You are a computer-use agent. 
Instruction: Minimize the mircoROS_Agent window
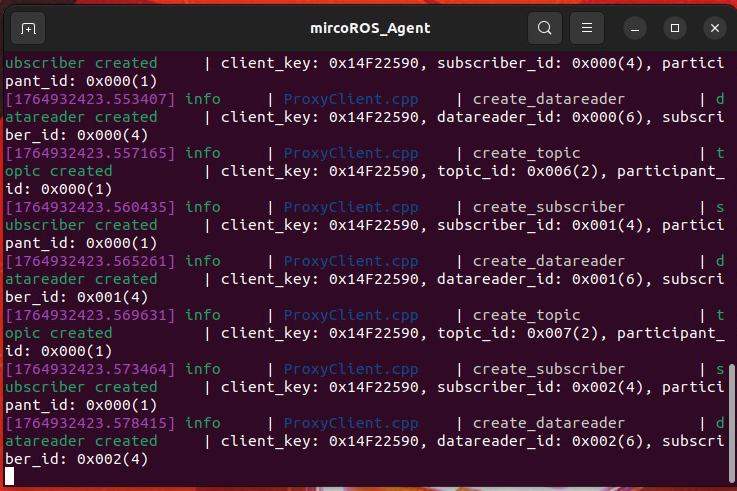click(635, 28)
